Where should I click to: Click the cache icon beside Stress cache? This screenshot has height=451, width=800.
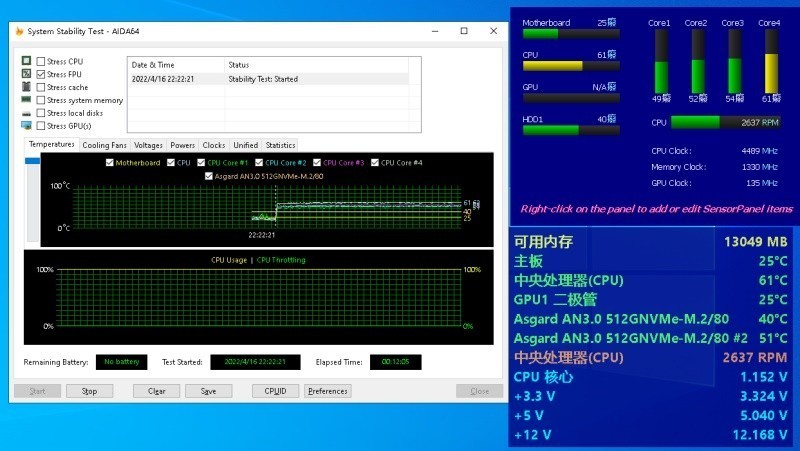(x=26, y=87)
